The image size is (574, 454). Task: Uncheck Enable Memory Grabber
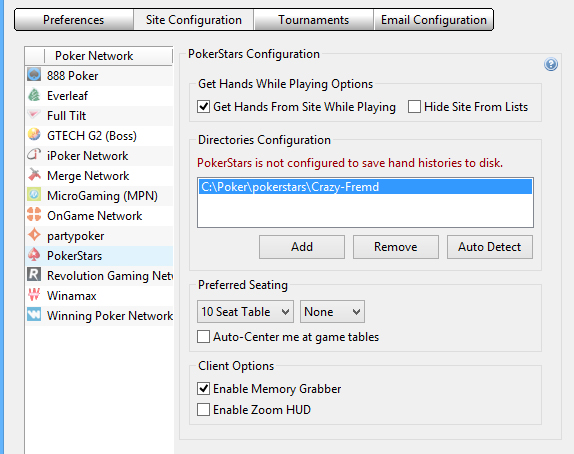tap(204, 388)
